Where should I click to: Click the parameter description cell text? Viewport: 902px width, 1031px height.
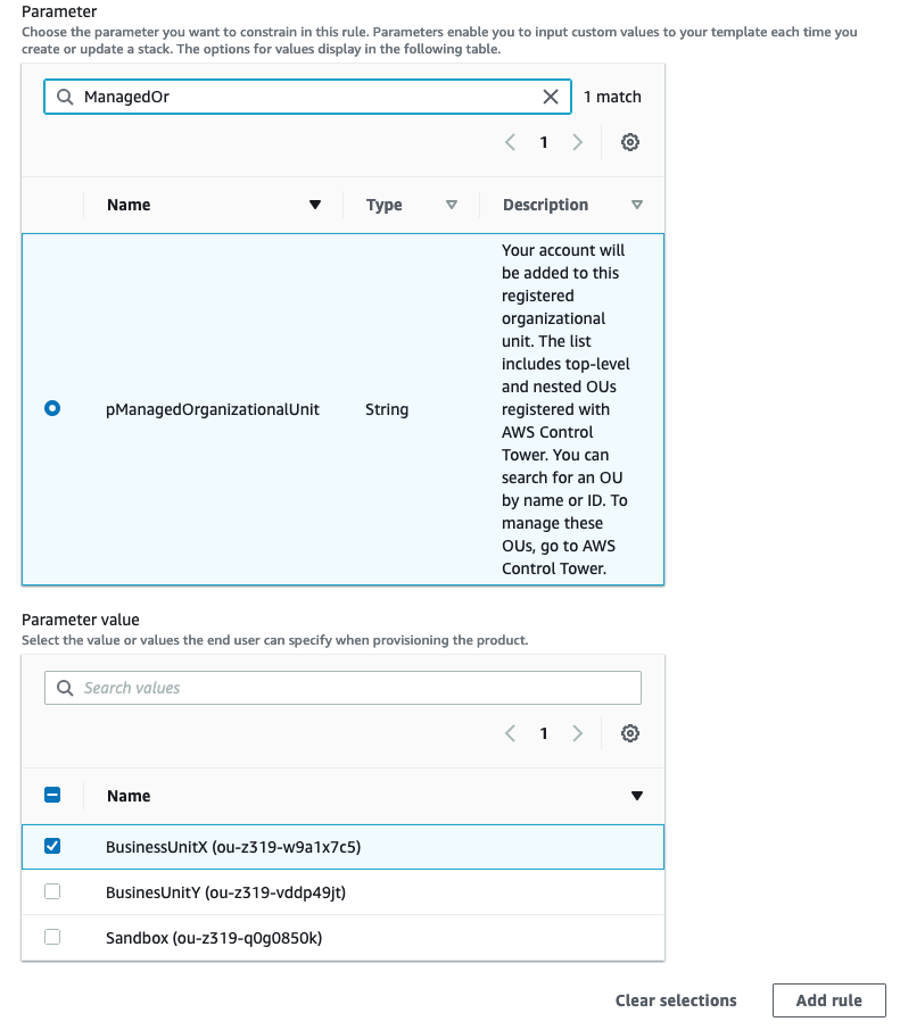pos(565,409)
